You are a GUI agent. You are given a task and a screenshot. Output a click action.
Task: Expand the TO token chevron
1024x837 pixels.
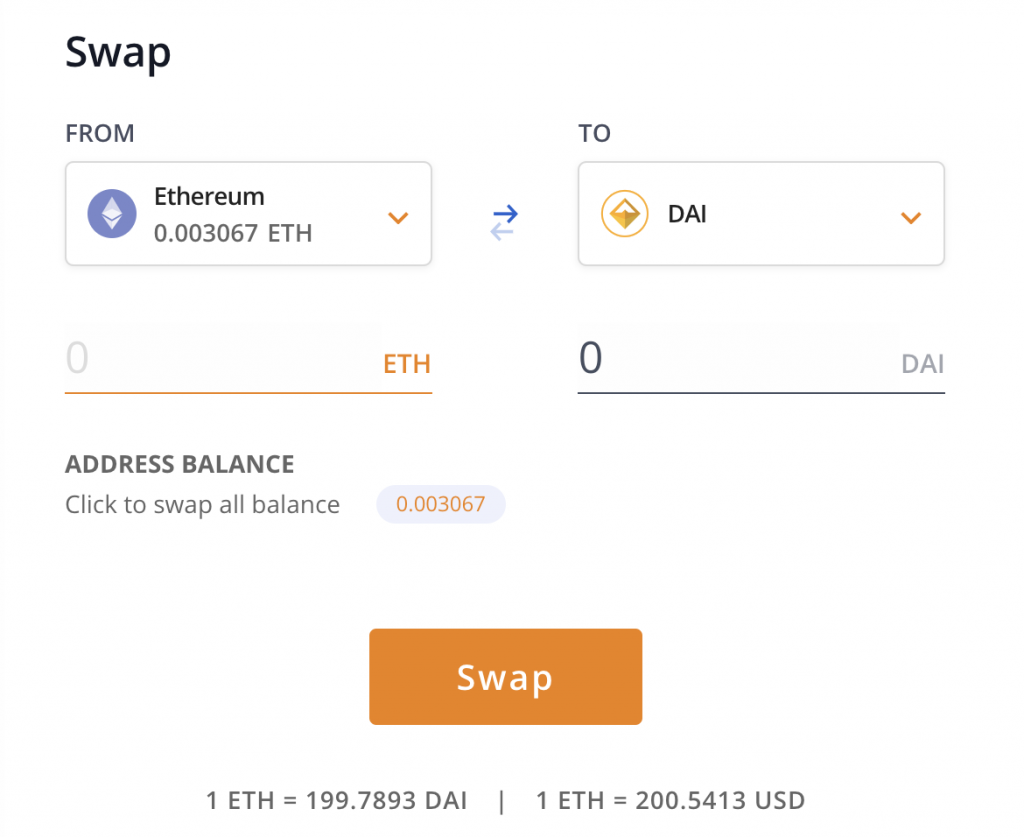[x=911, y=217]
